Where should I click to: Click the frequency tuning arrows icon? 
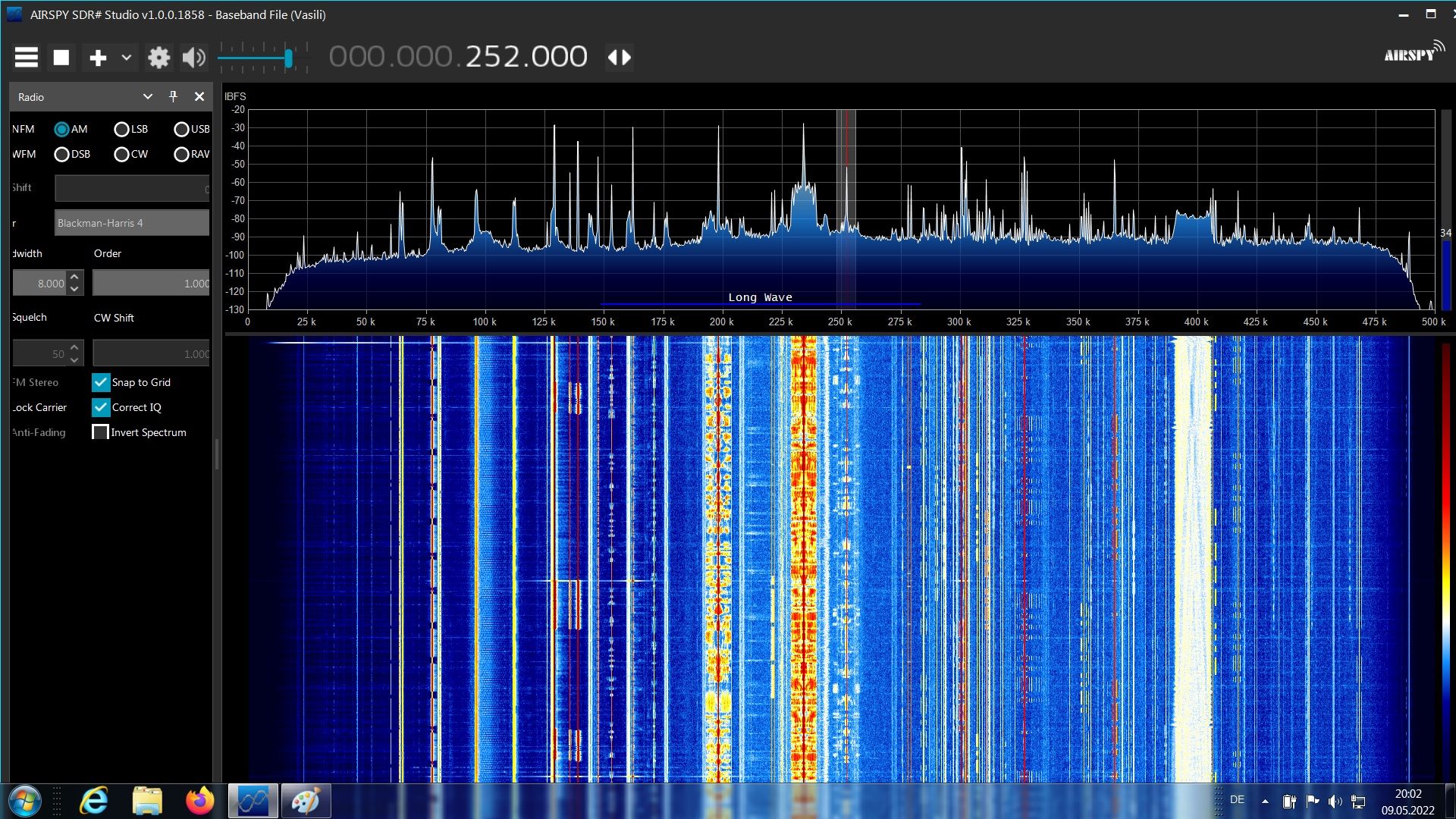(x=620, y=58)
